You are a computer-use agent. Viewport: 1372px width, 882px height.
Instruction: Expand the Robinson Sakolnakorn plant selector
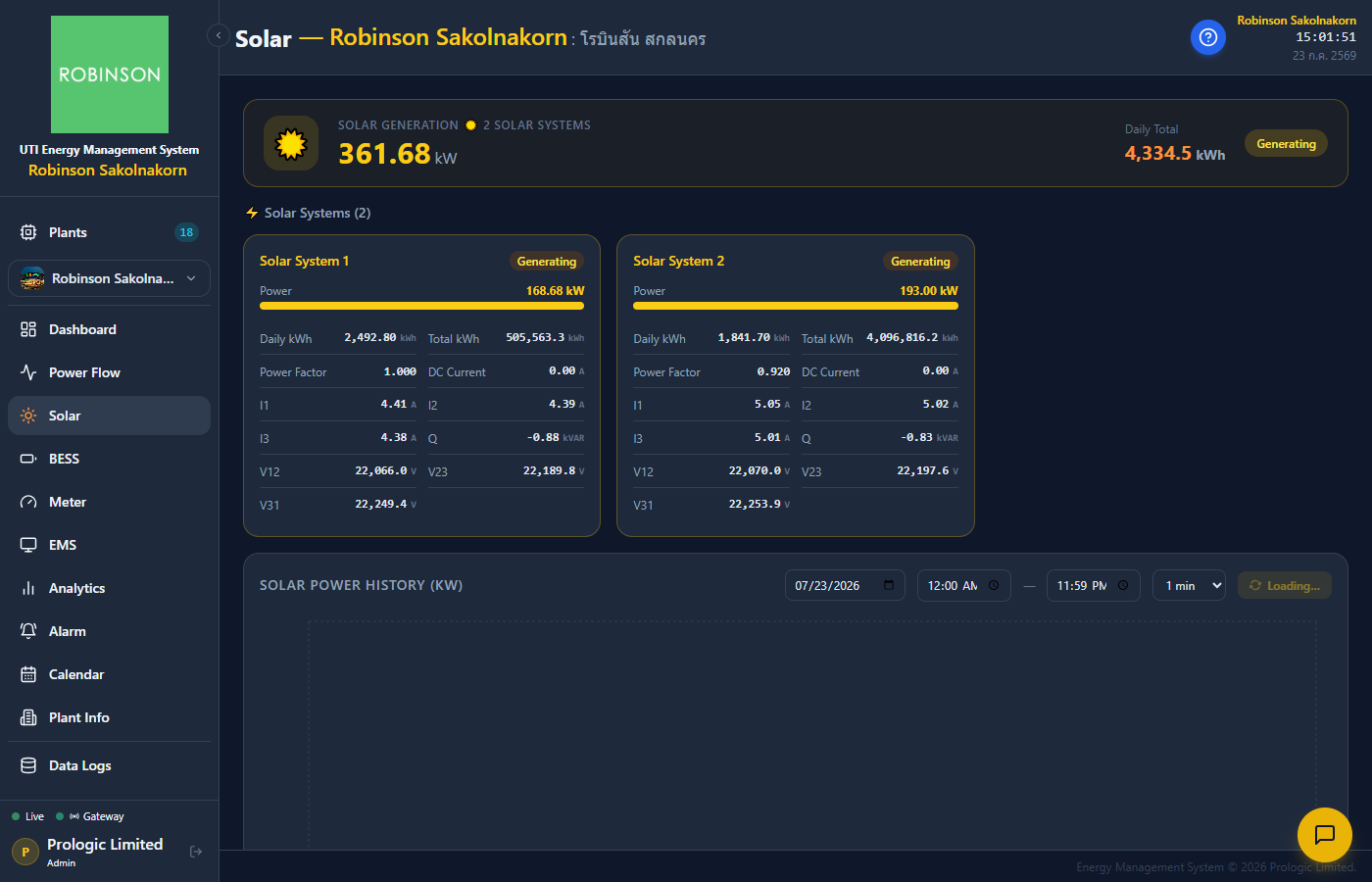coord(110,278)
